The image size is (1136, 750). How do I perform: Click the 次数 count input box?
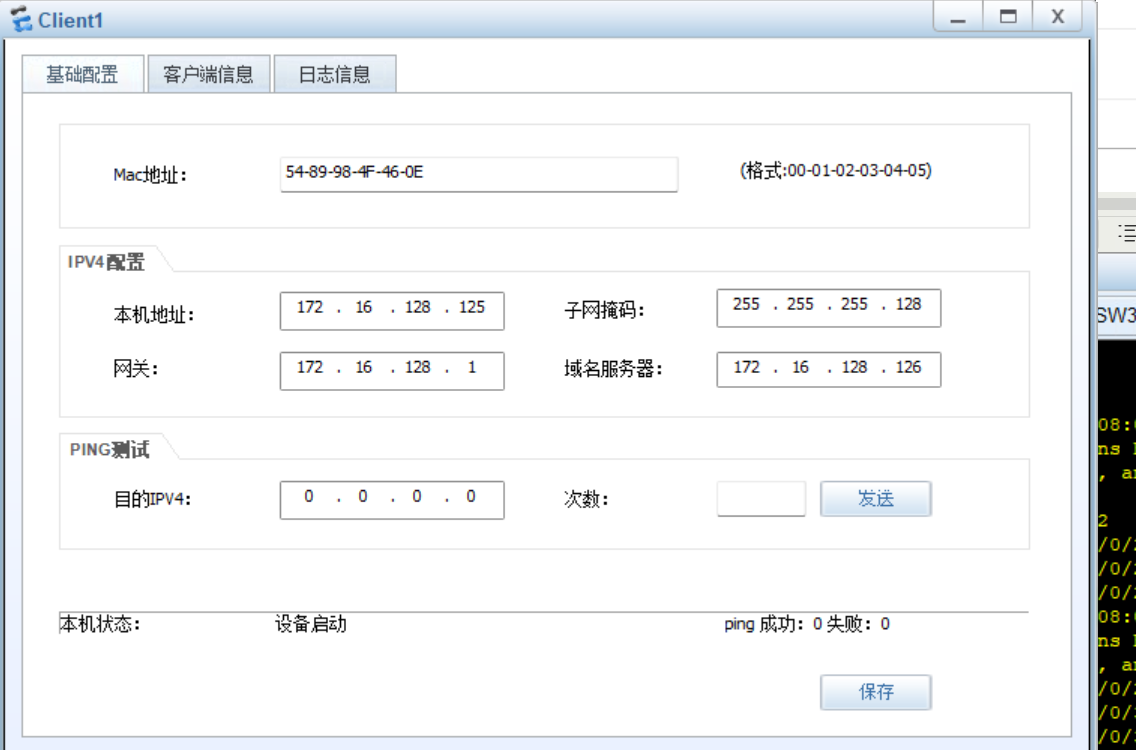coord(761,499)
